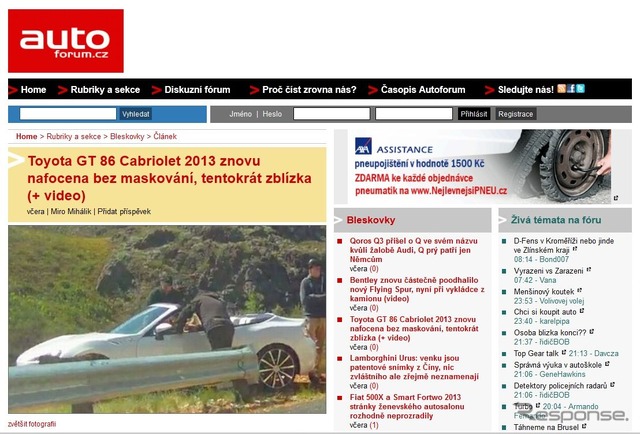Open Chci si koupit auto topic
The height and width of the screenshot is (434, 640).
(x=545, y=312)
